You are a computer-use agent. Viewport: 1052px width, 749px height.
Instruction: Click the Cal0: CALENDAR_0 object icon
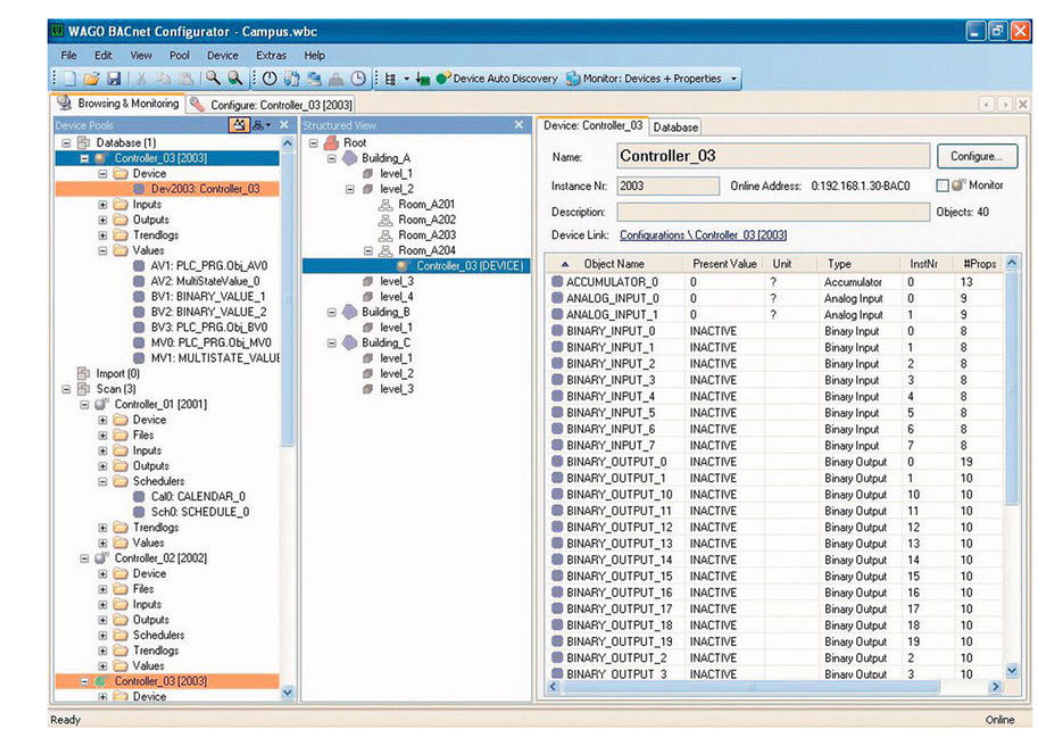(139, 497)
